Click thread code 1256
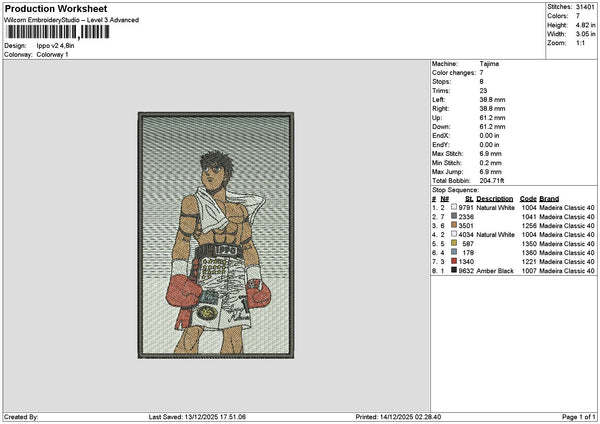Screen dimensions: 600x424 coord(529,226)
